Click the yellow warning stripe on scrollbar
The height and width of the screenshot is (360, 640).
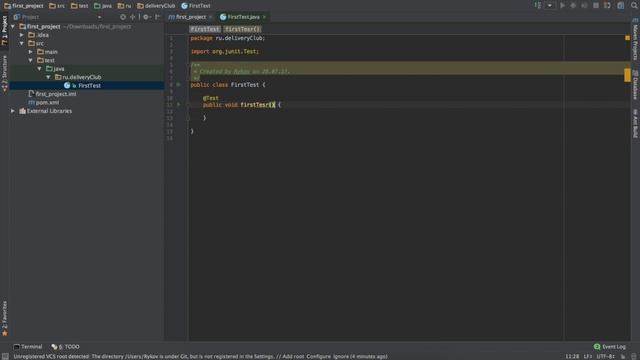pyautogui.click(x=627, y=75)
